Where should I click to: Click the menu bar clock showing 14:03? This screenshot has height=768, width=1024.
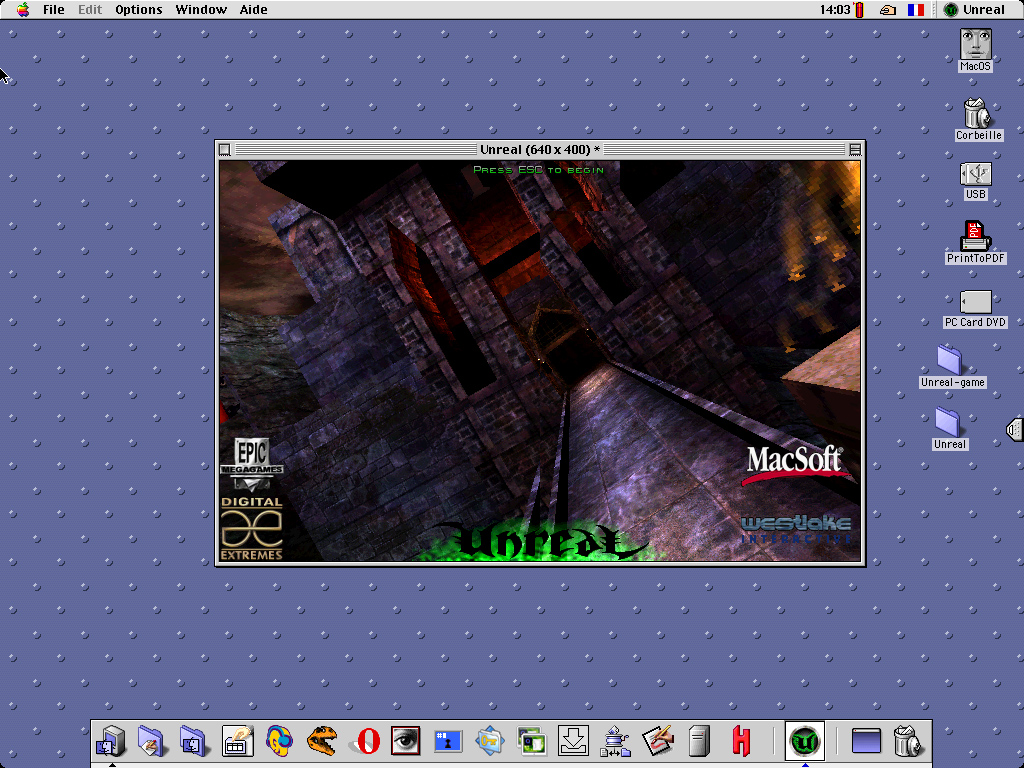[x=835, y=10]
